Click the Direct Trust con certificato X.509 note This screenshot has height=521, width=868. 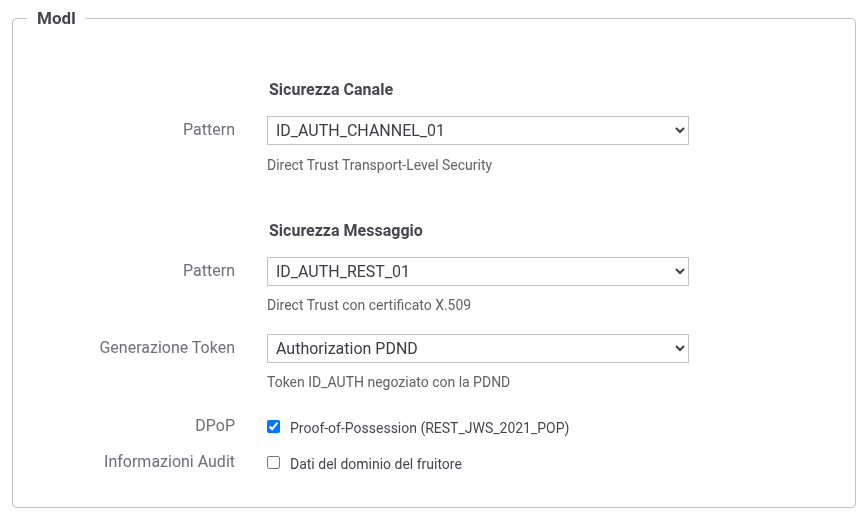click(x=368, y=305)
